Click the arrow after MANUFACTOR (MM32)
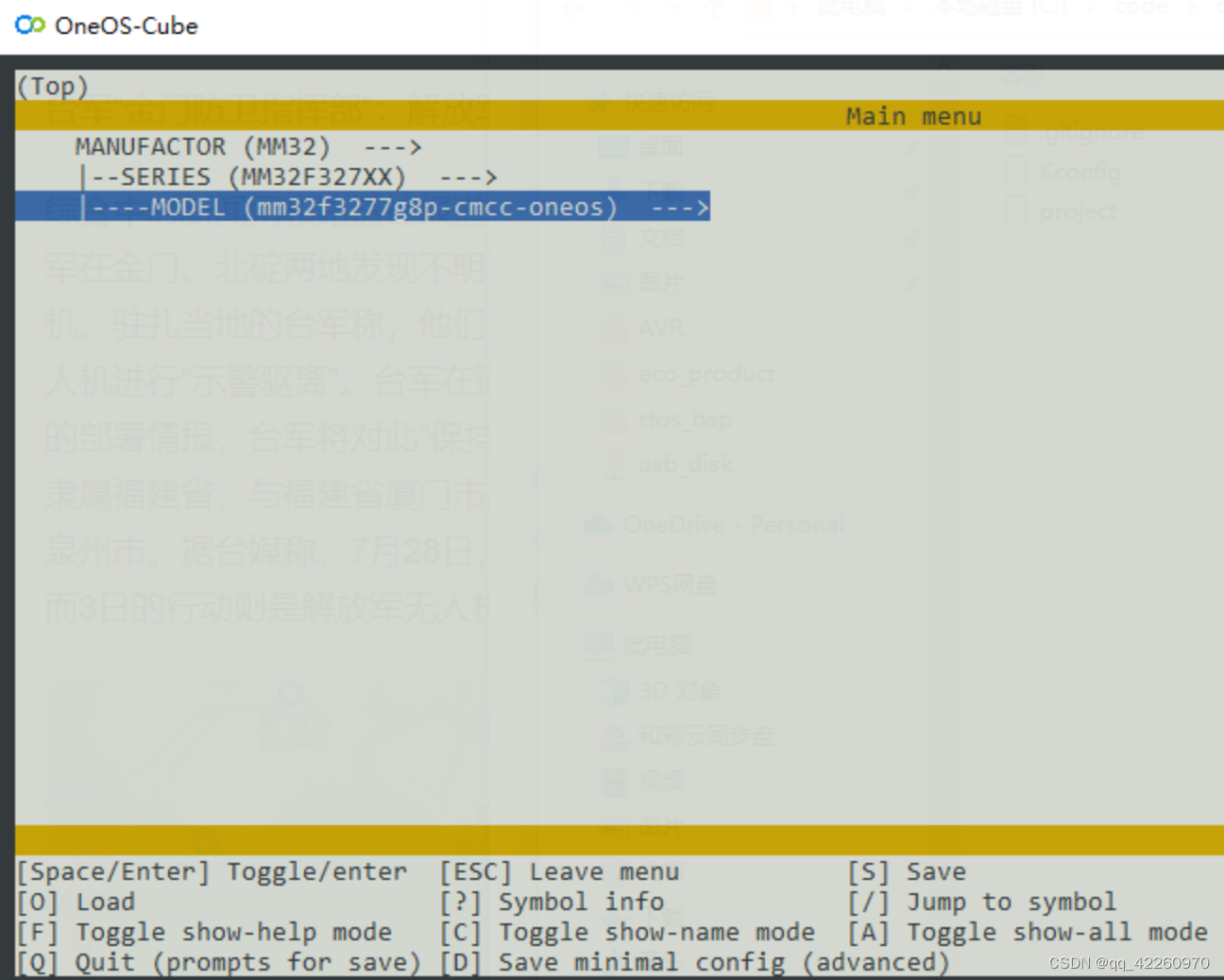The height and width of the screenshot is (980, 1224). point(393,147)
